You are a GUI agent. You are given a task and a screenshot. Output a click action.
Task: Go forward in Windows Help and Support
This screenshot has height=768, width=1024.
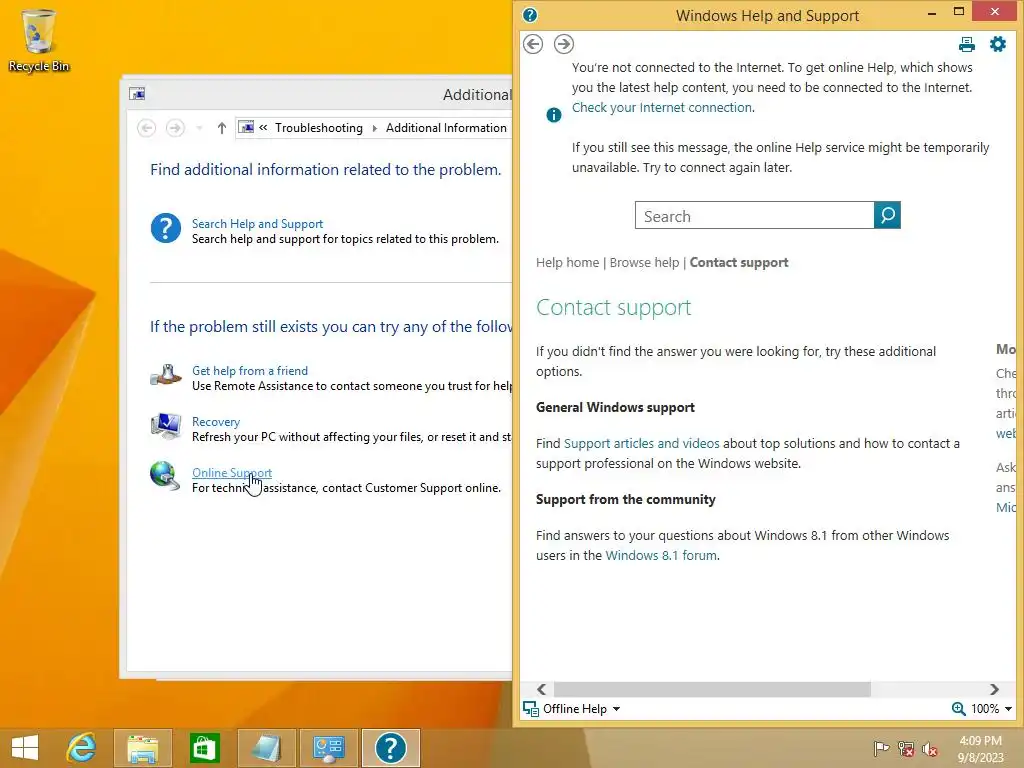pos(564,44)
